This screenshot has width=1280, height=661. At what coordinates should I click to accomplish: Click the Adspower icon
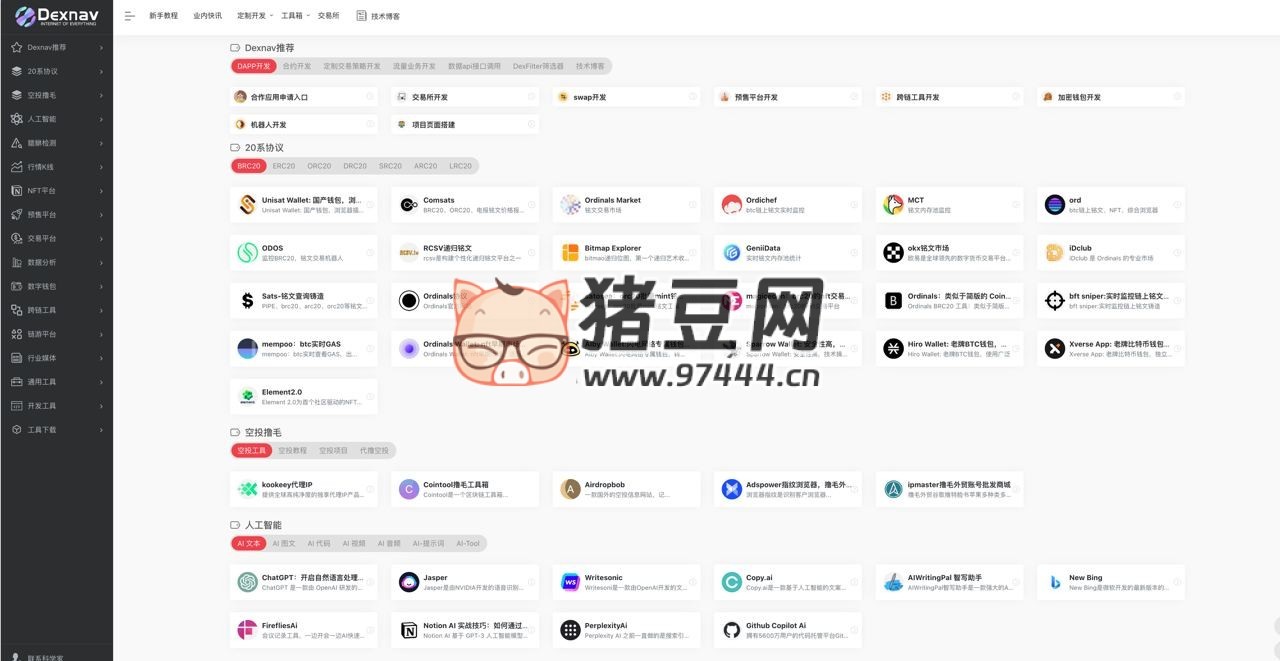(732, 489)
